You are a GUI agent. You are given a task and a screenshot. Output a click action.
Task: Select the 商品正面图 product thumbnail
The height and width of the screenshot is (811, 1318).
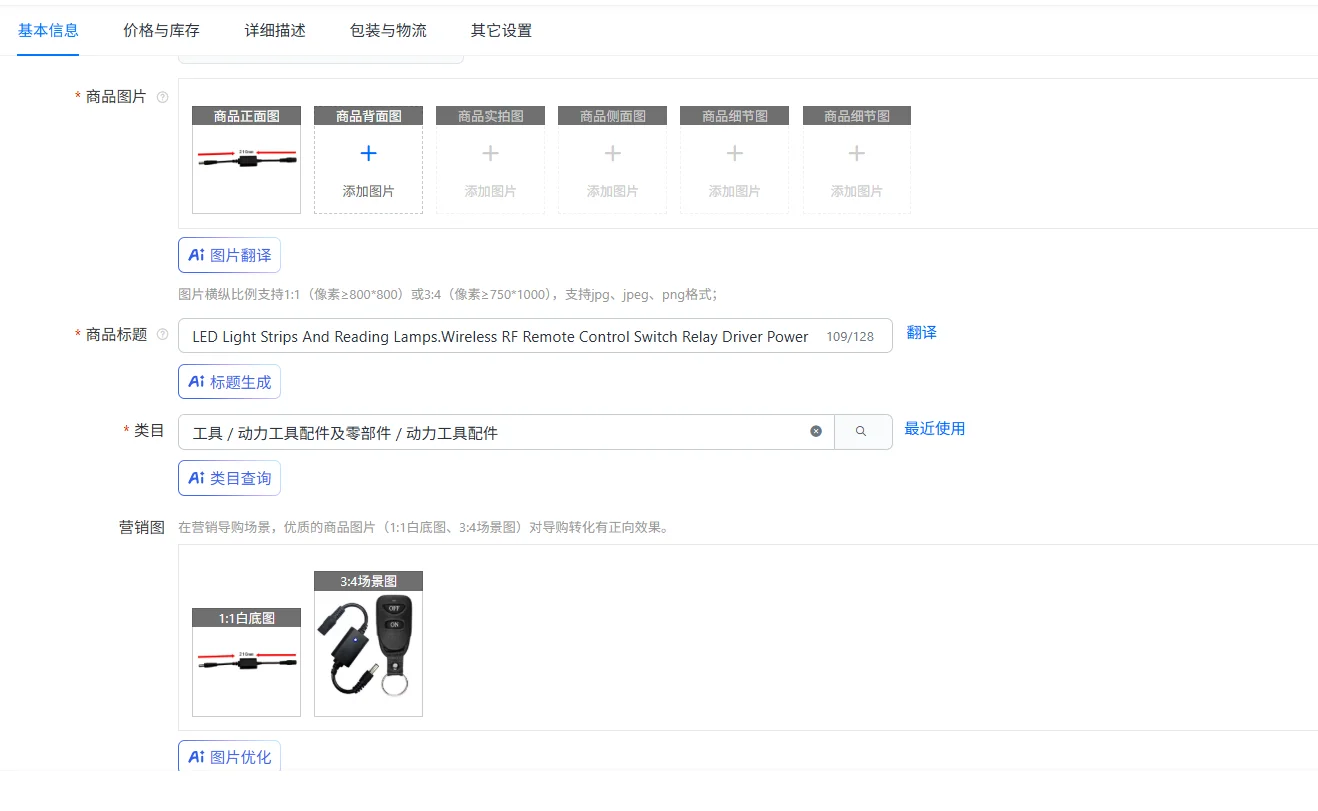tap(246, 160)
